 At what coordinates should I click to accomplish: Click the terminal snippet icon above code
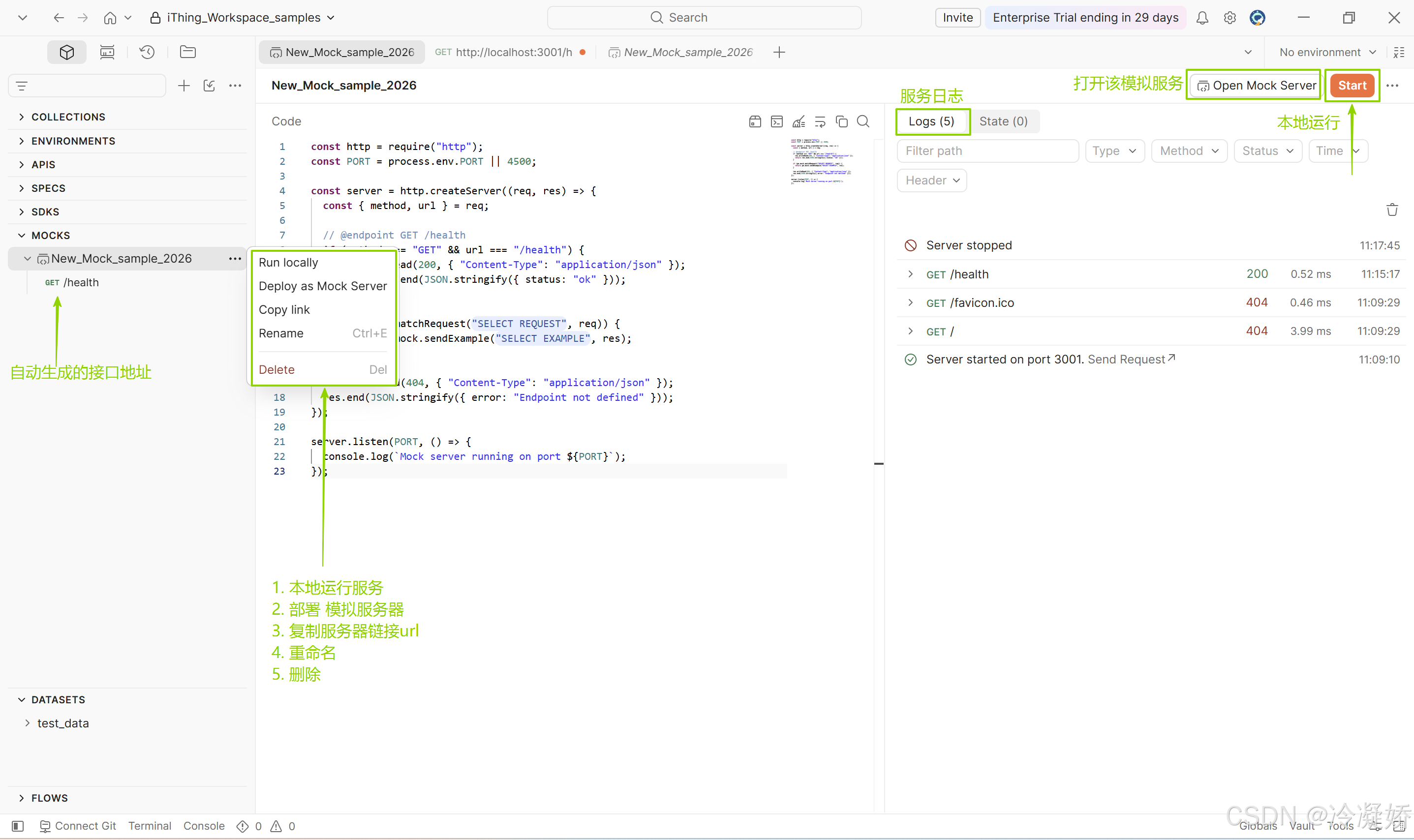[777, 121]
